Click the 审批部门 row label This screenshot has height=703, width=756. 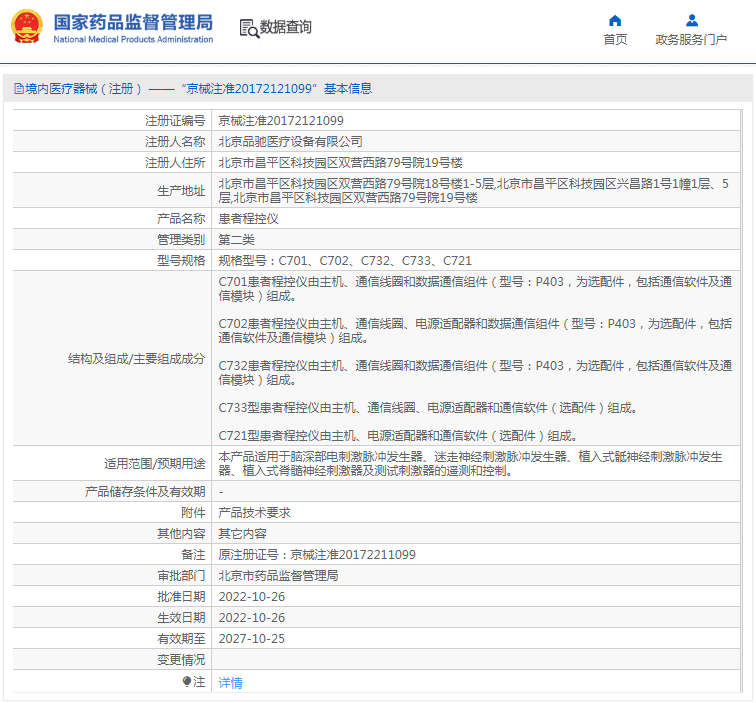pos(181,576)
